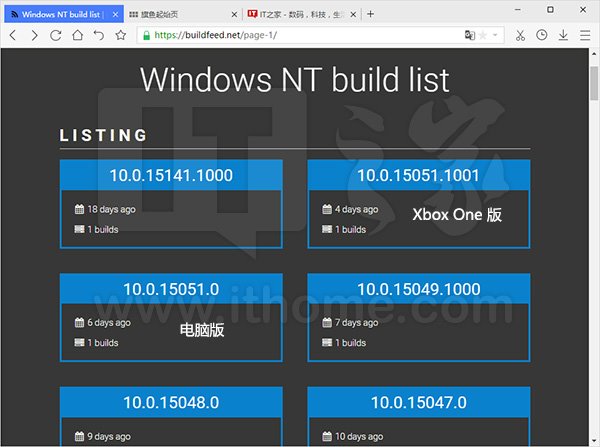Bookmark page with address bar star
Viewport: 600px width, 447px height.
click(484, 35)
